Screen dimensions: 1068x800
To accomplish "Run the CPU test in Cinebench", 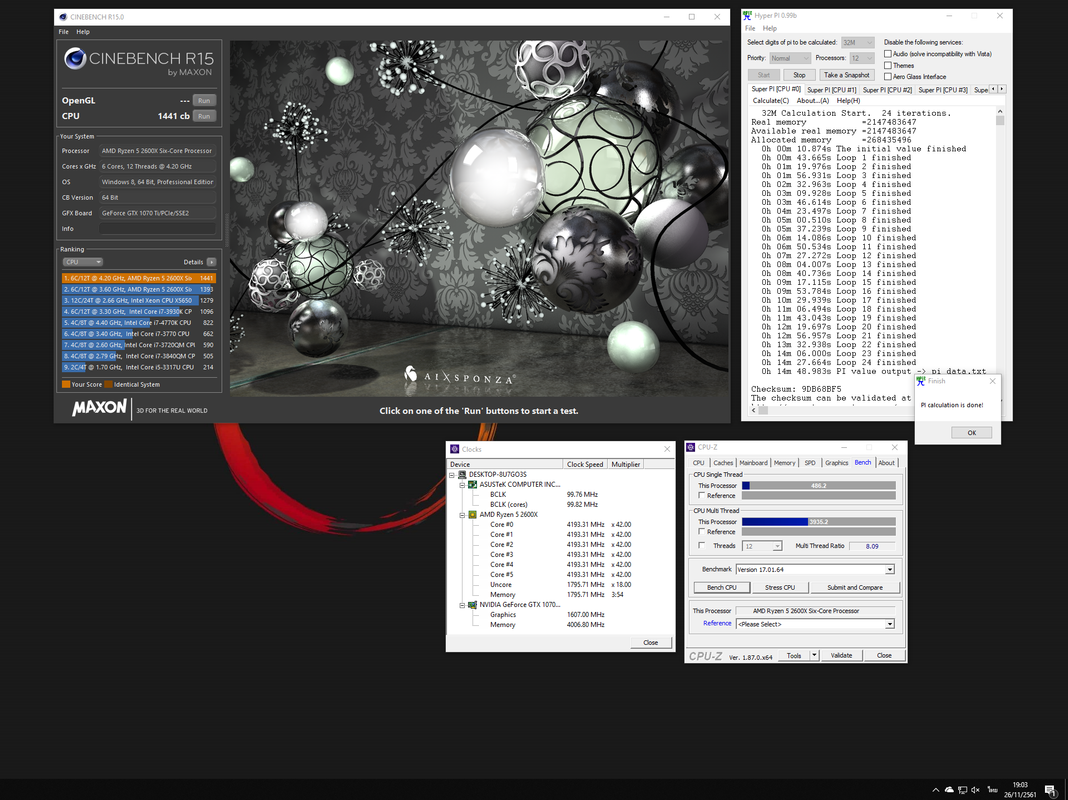I will pyautogui.click(x=204, y=116).
